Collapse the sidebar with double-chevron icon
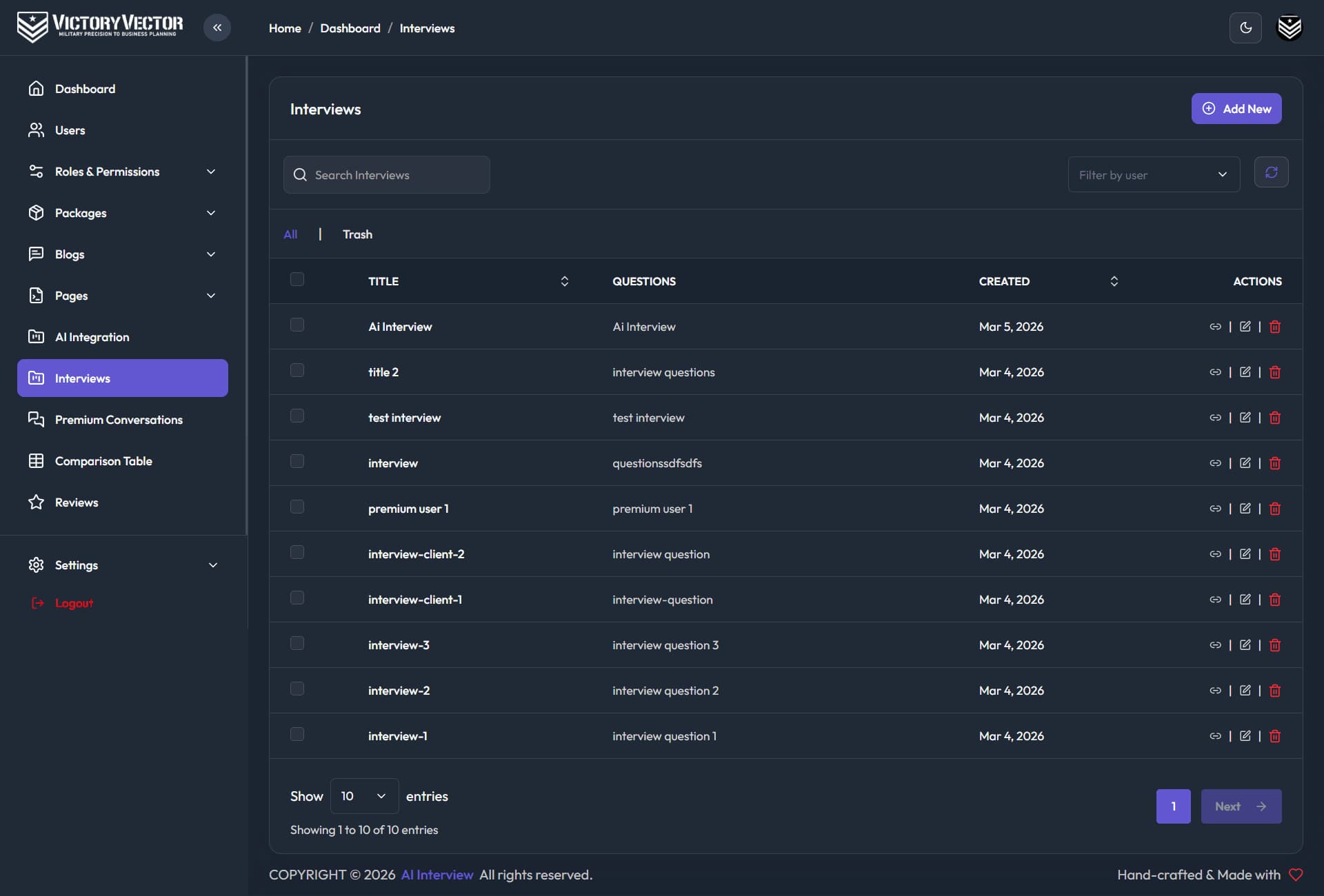 (x=217, y=28)
